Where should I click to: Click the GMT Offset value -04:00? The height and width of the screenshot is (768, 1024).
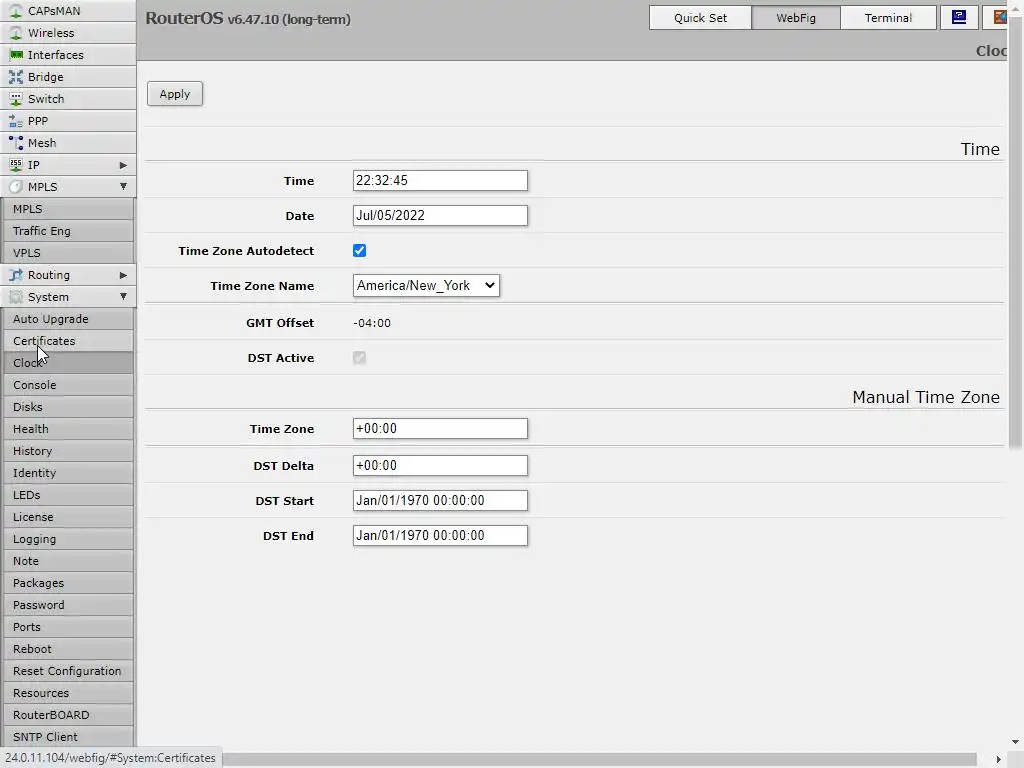(x=372, y=323)
